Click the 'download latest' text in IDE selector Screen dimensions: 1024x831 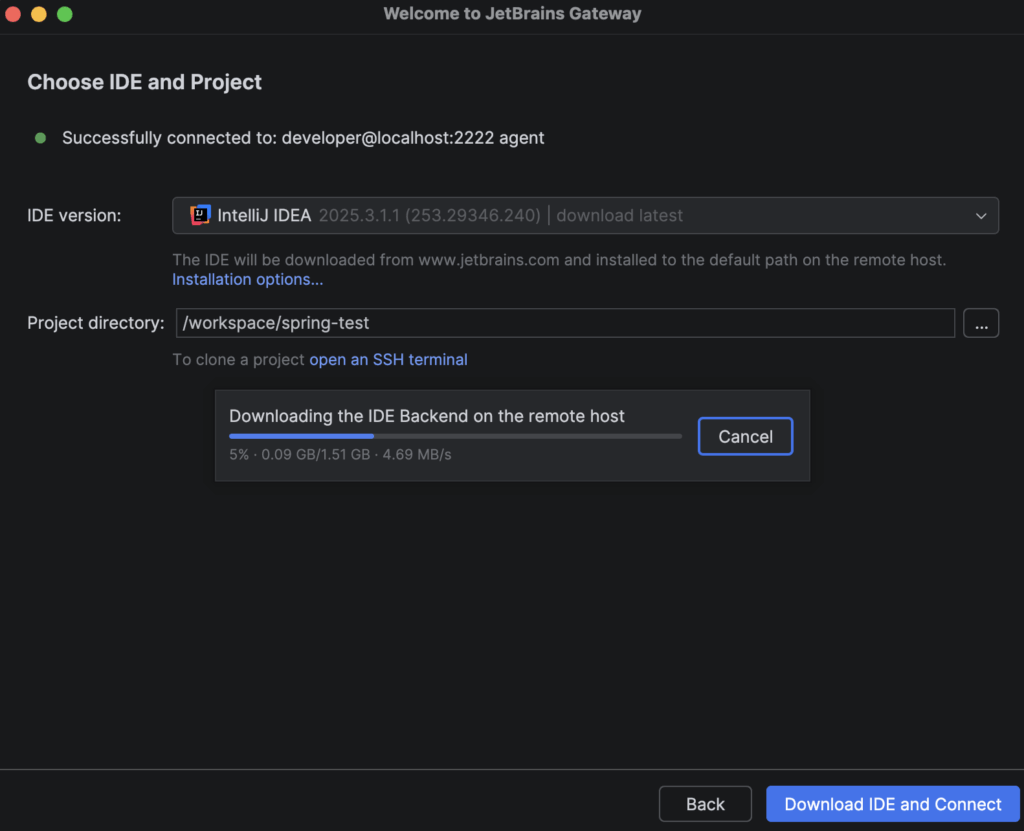pos(619,215)
